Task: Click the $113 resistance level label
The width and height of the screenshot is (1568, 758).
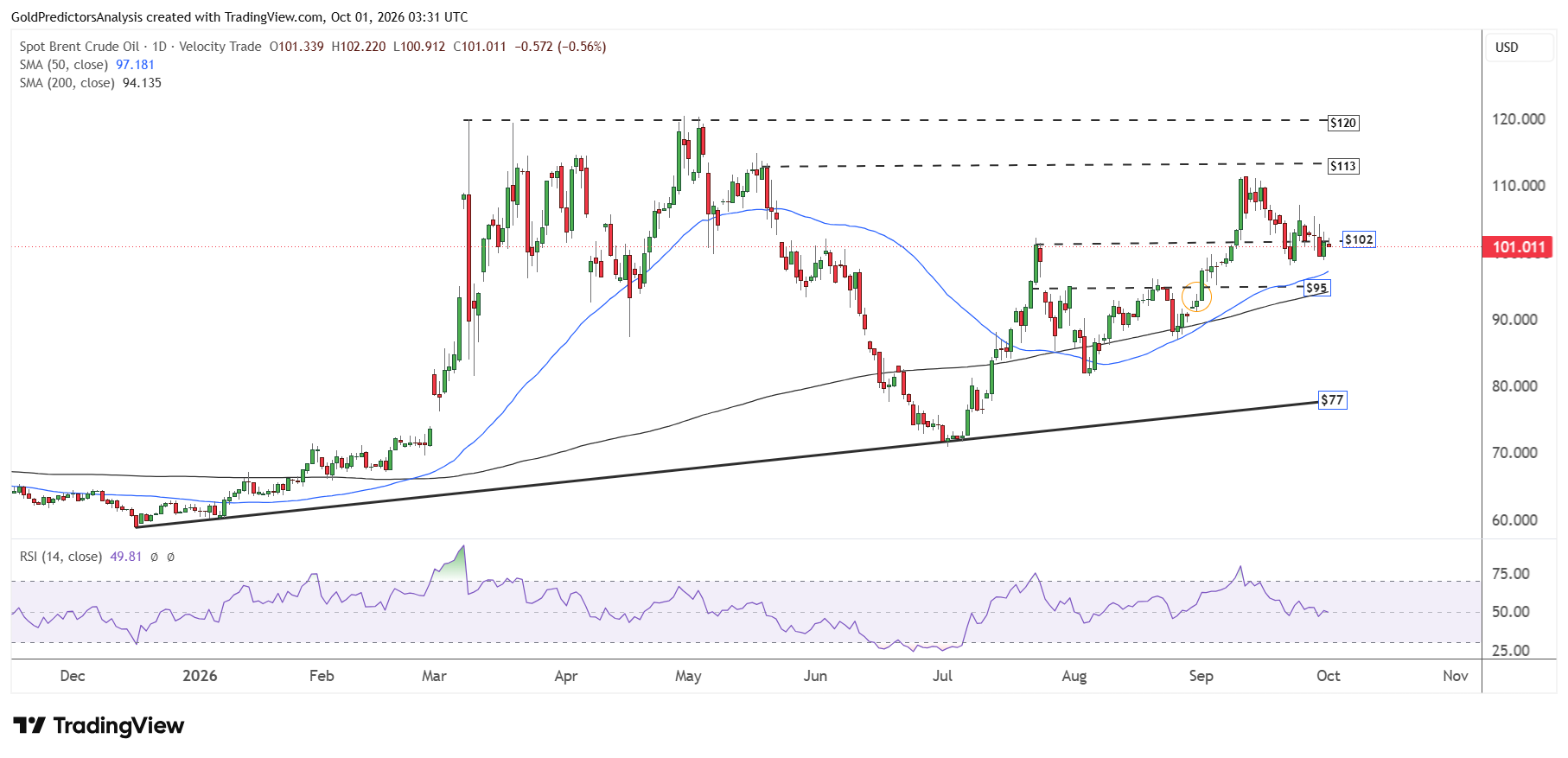Action: click(1343, 166)
